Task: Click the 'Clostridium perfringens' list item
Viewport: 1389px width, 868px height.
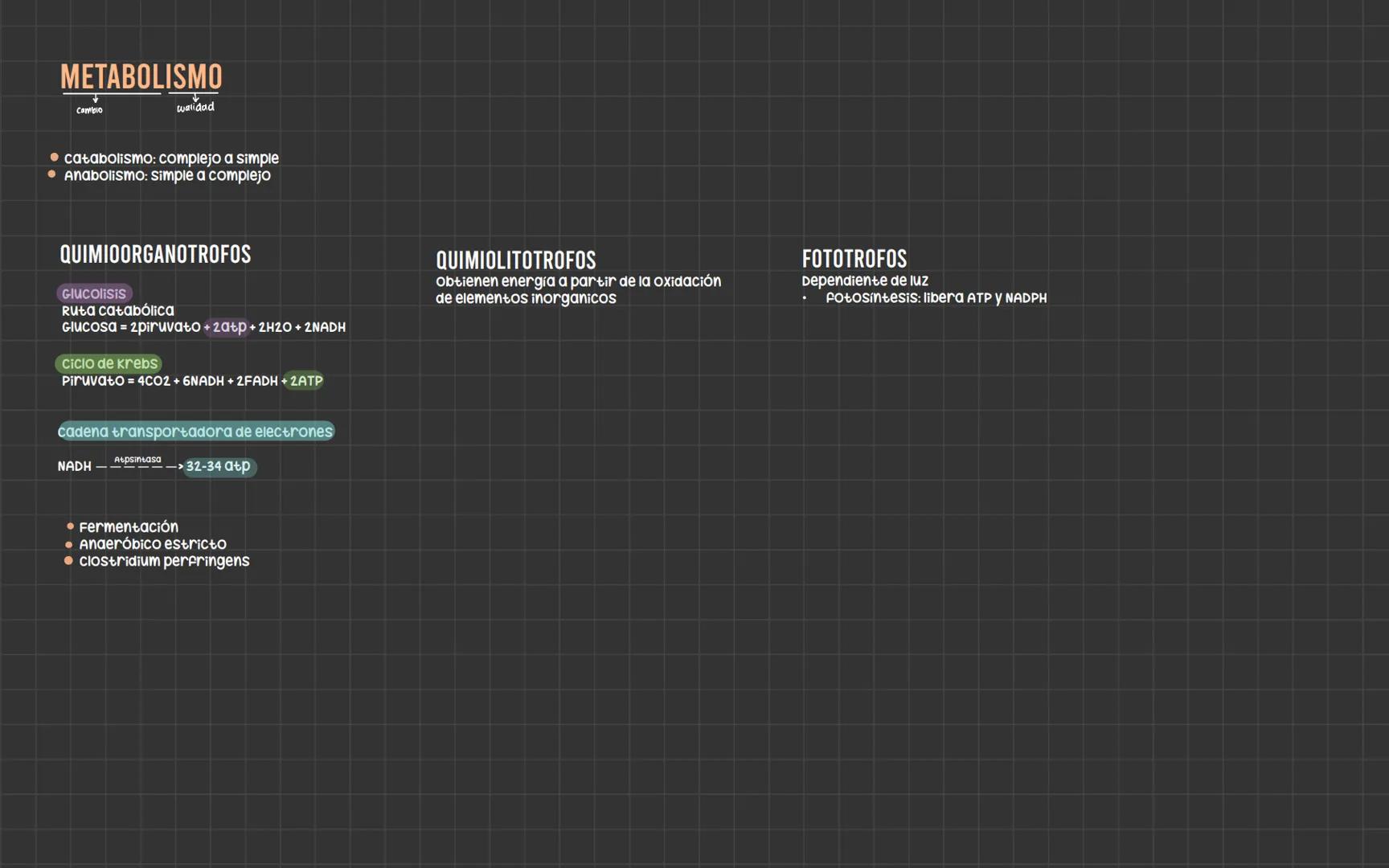Action: point(164,561)
